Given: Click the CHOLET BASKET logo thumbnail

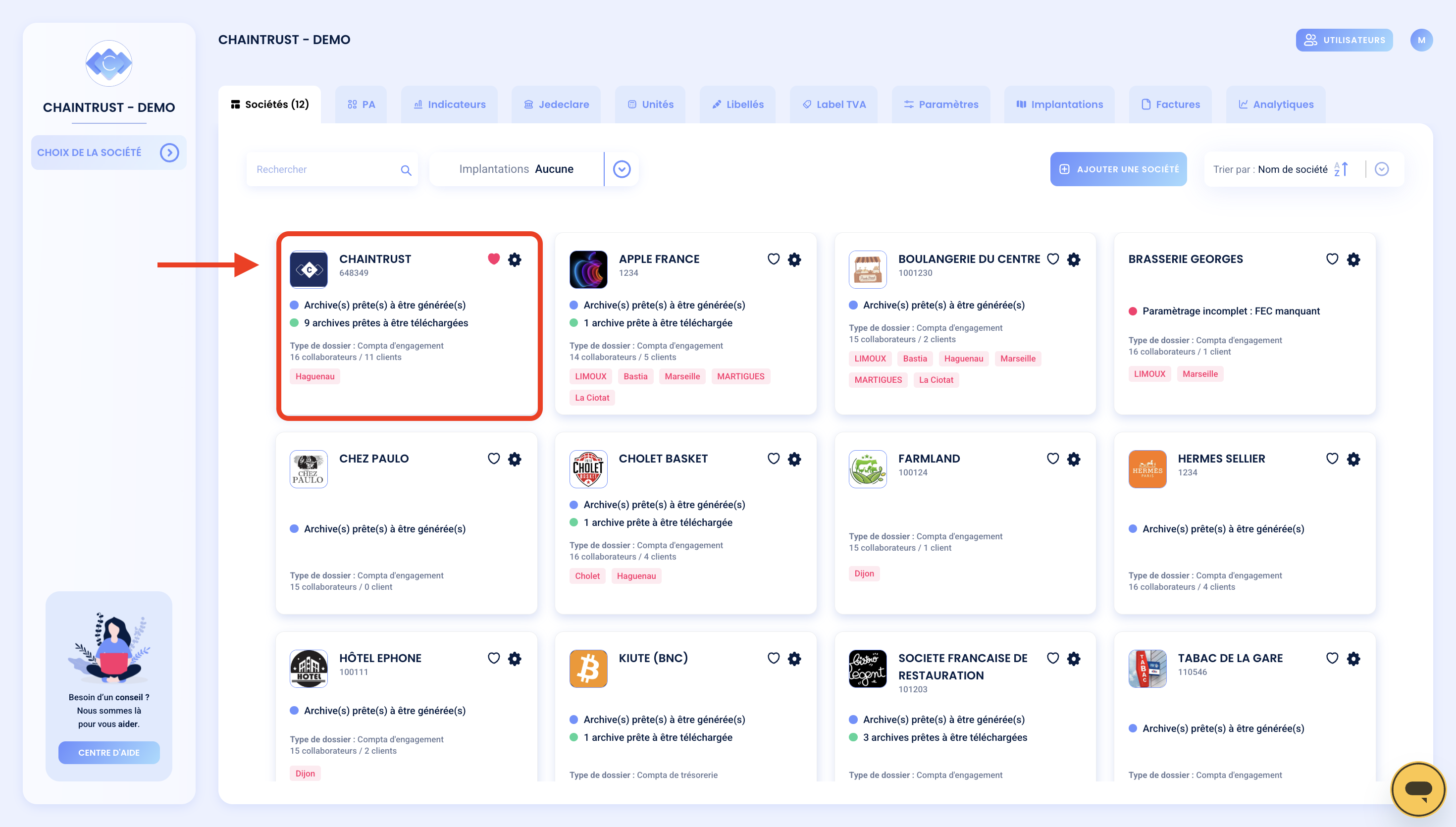Looking at the screenshot, I should (588, 469).
